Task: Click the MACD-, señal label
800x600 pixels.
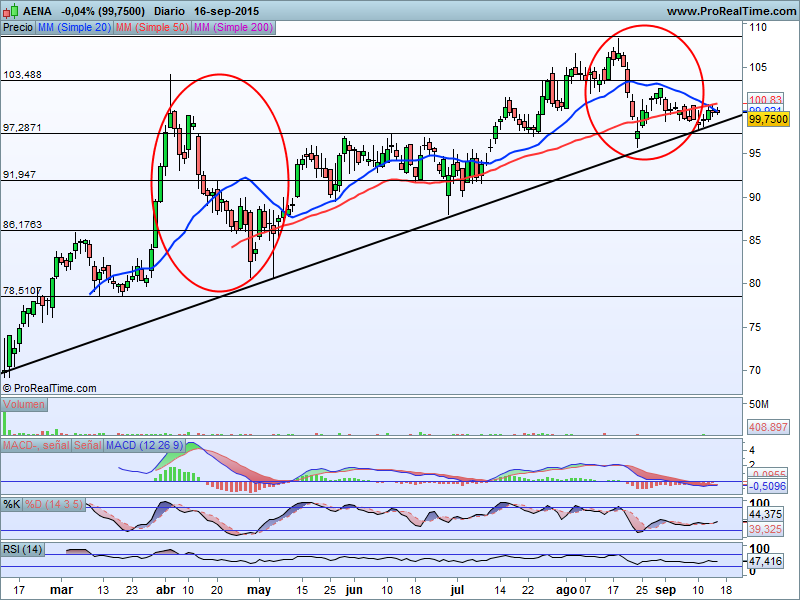Action: 36,444
